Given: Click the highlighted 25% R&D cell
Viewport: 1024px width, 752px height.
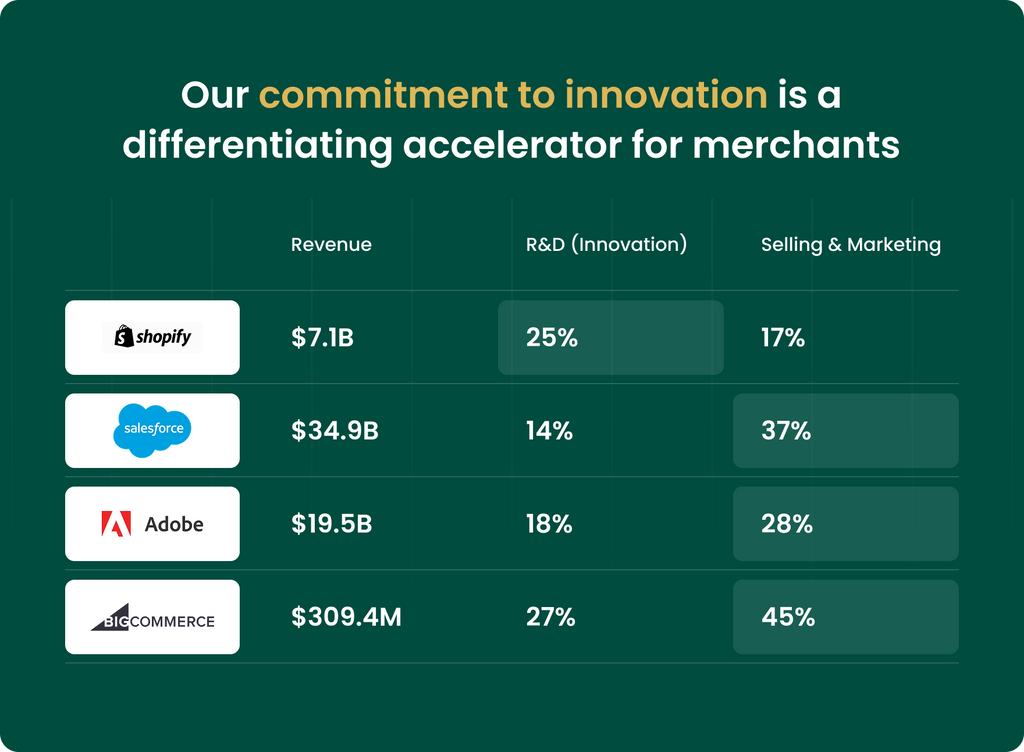Looking at the screenshot, I should pyautogui.click(x=610, y=338).
